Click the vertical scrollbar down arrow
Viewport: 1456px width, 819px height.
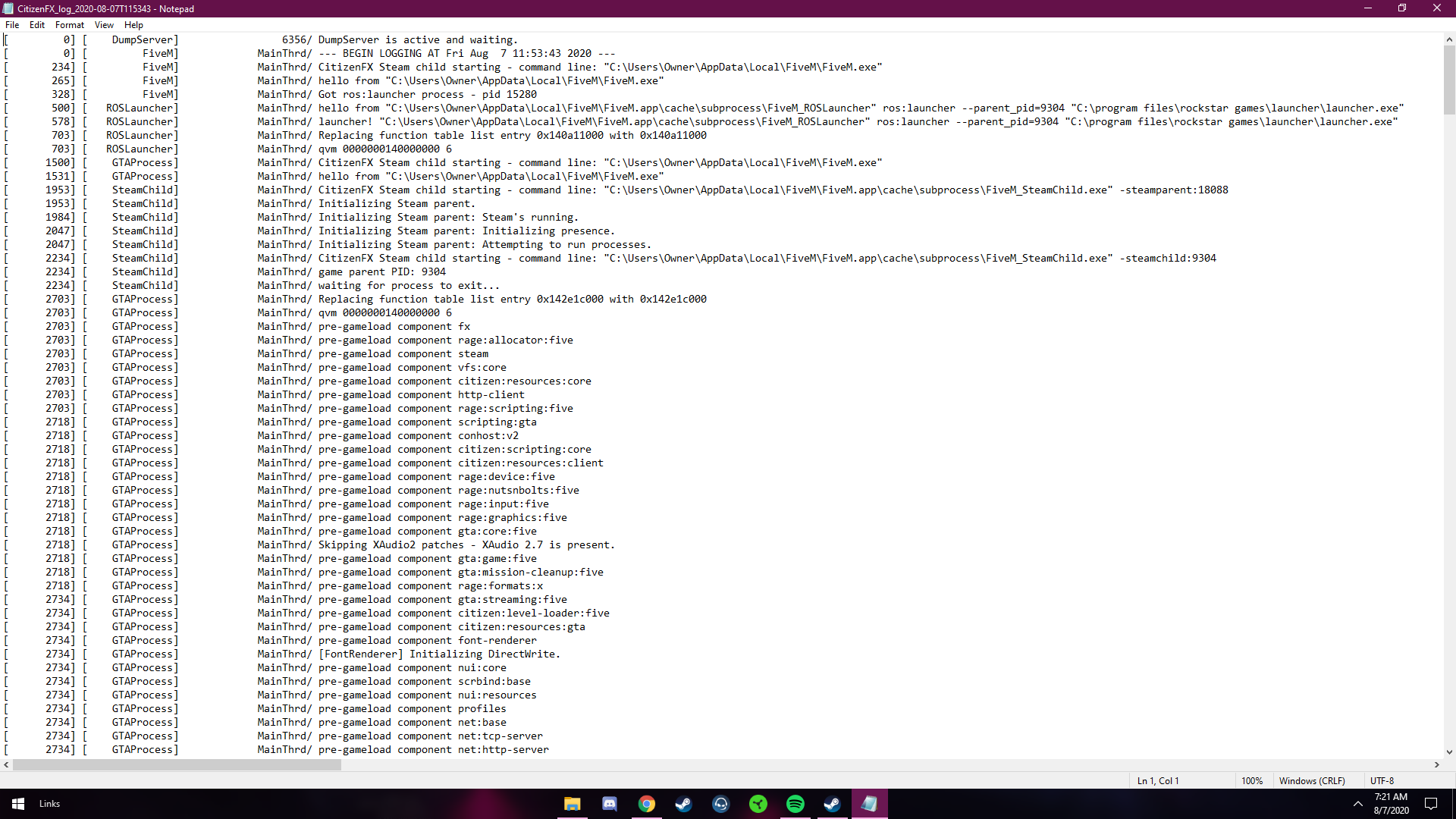click(1449, 752)
